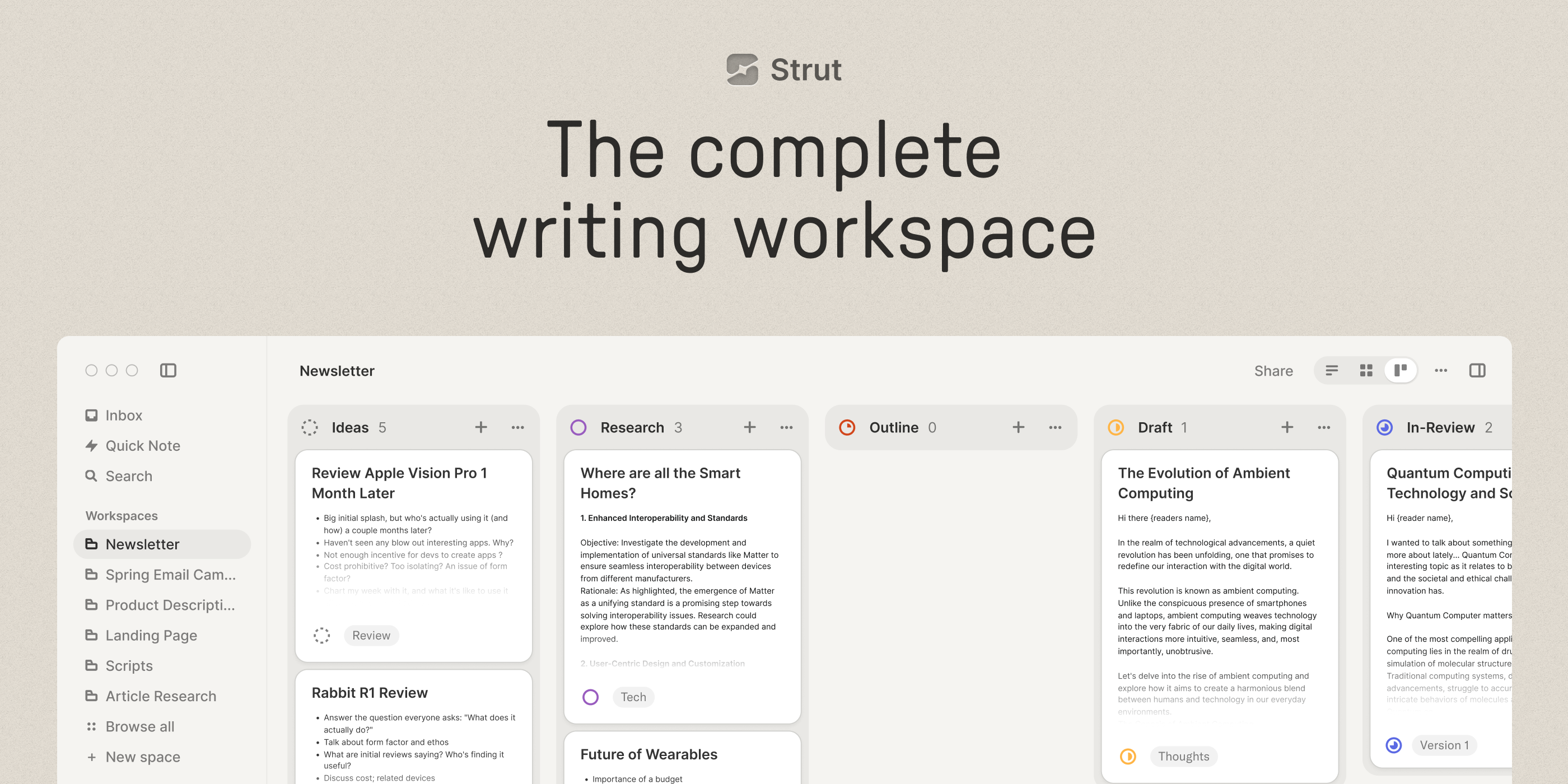
Task: Click the Strut logo
Action: tap(784, 69)
